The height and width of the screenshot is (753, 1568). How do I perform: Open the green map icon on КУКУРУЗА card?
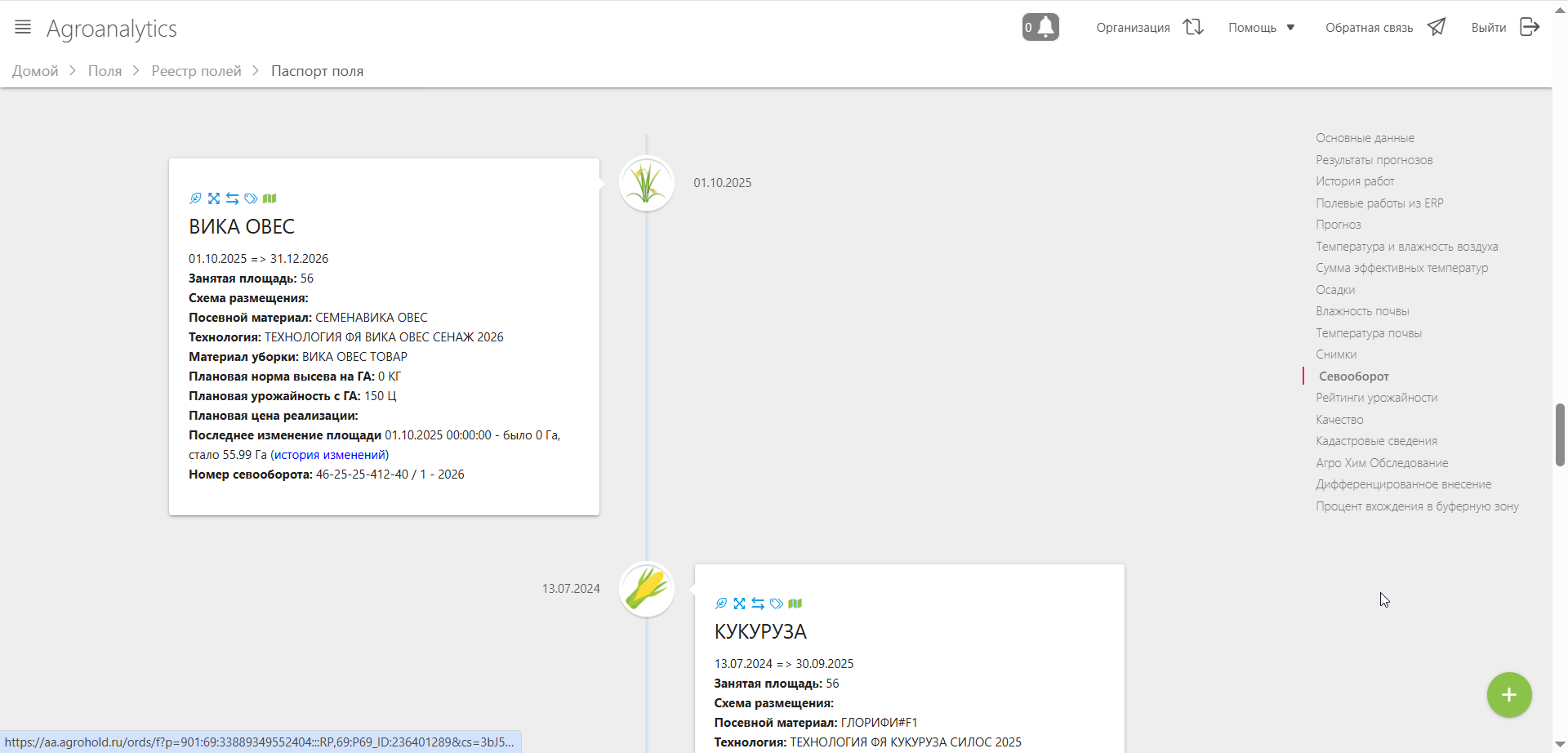pyautogui.click(x=795, y=604)
